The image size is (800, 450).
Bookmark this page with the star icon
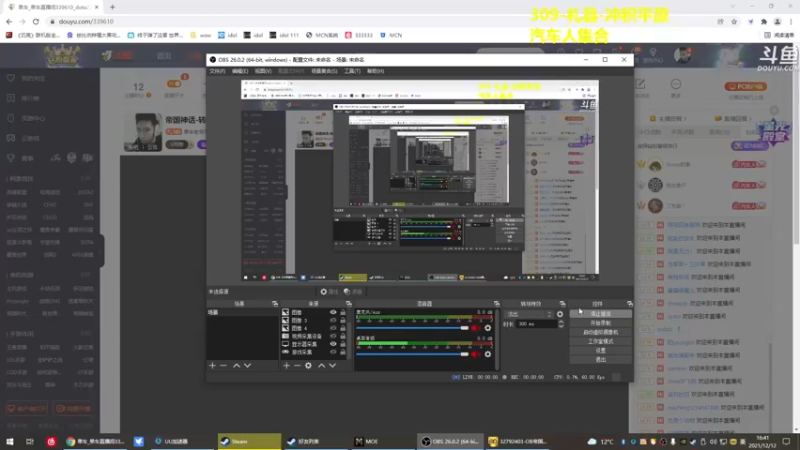[x=734, y=21]
